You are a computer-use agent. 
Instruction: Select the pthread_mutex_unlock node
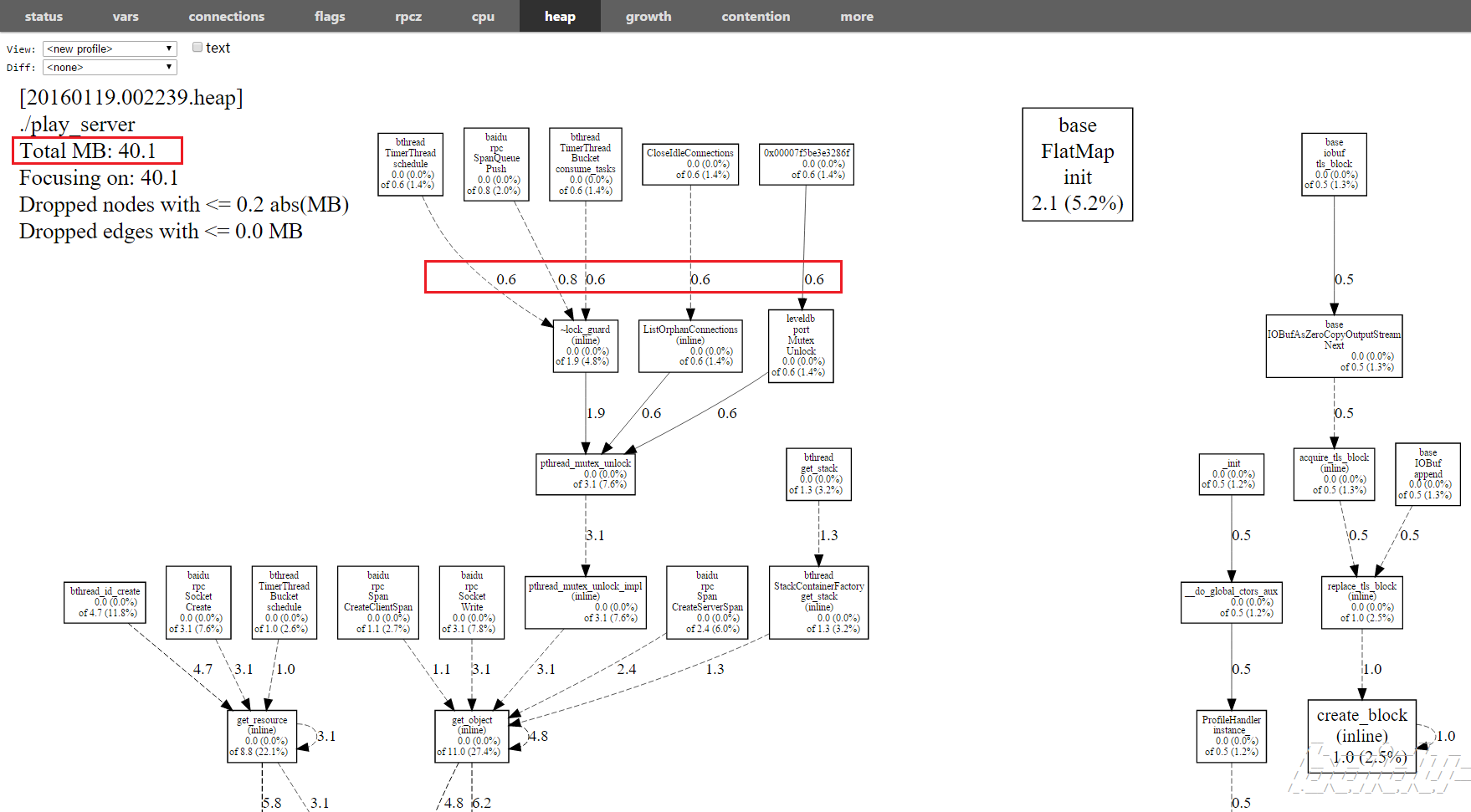[x=585, y=474]
